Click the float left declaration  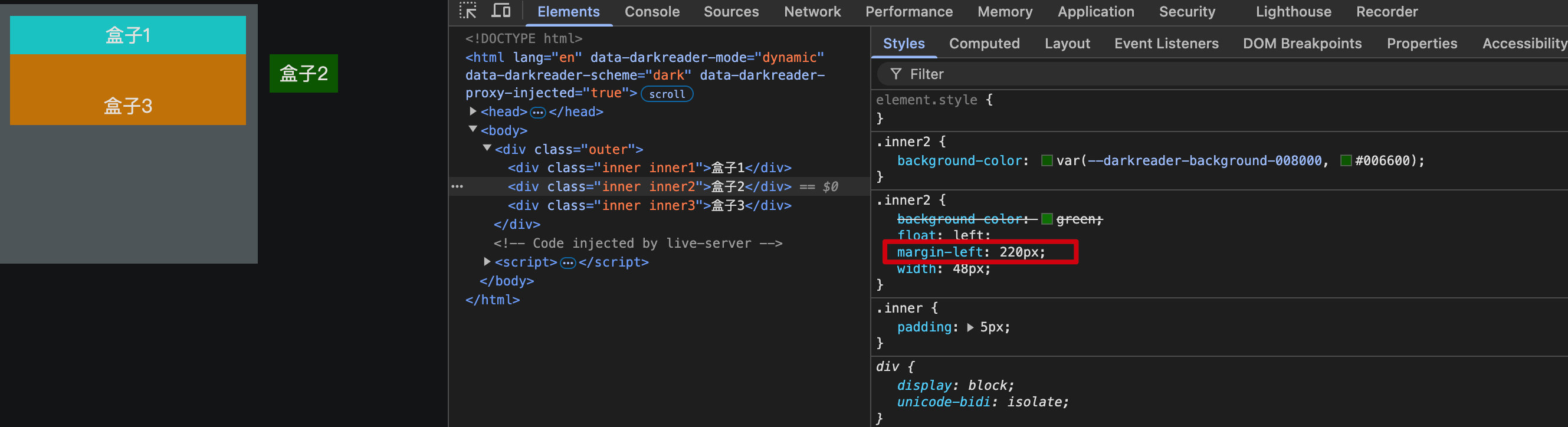[x=943, y=235]
